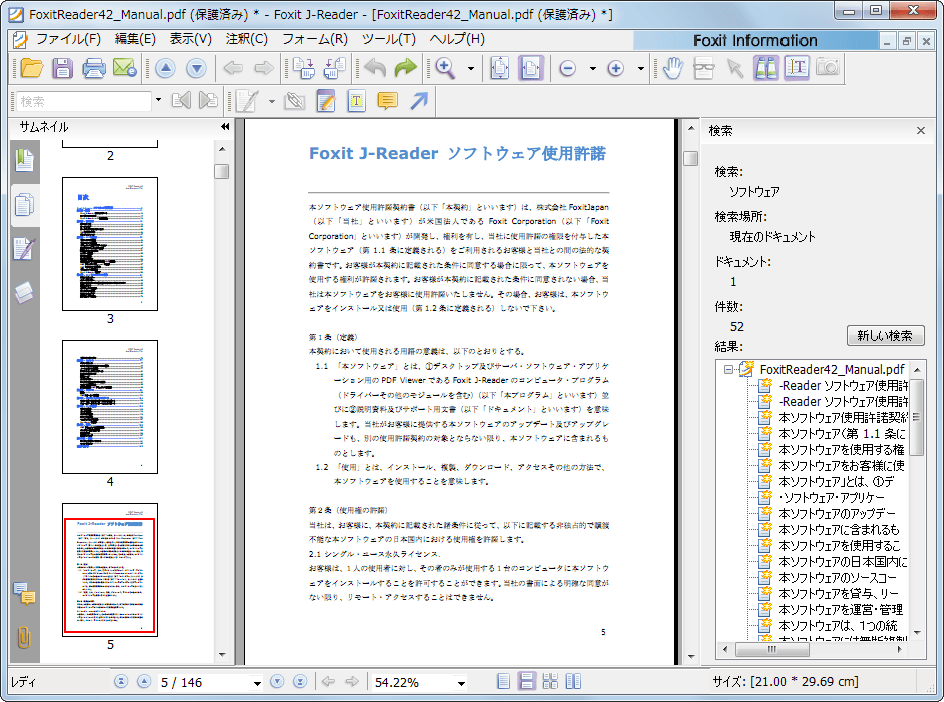Open the Comments side panel
This screenshot has width=944, height=702.
click(25, 593)
